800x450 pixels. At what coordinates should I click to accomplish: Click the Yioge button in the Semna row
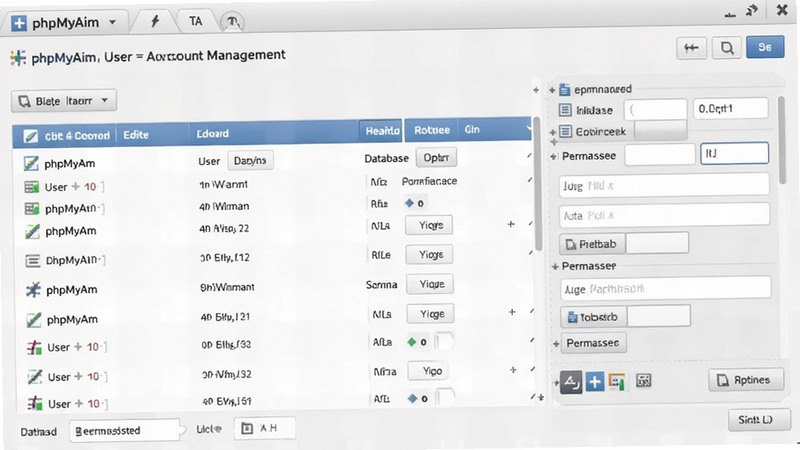pyautogui.click(x=430, y=284)
